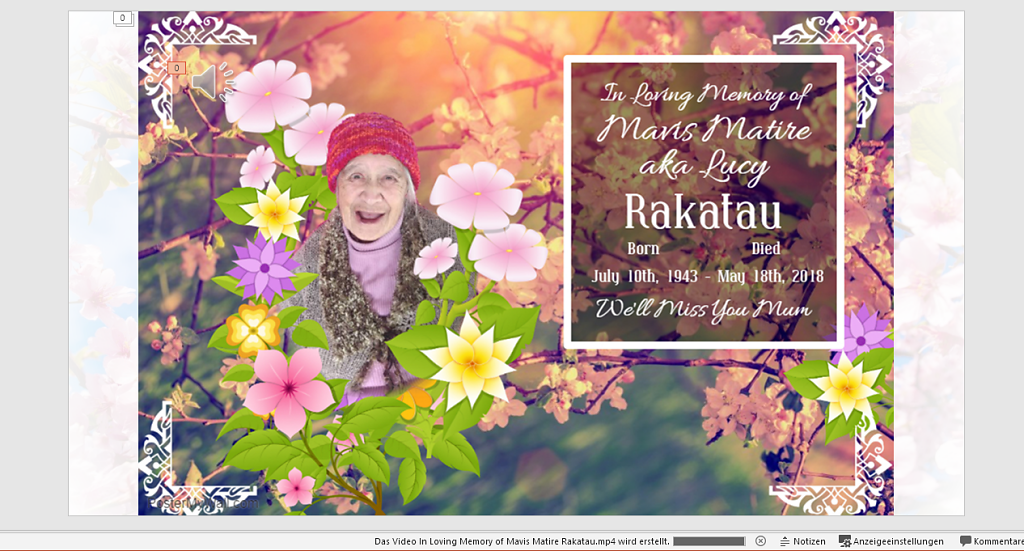Viewport: 1024px width, 551px height.
Task: Click the orange animation tag beside speaker
Action: (x=176, y=68)
